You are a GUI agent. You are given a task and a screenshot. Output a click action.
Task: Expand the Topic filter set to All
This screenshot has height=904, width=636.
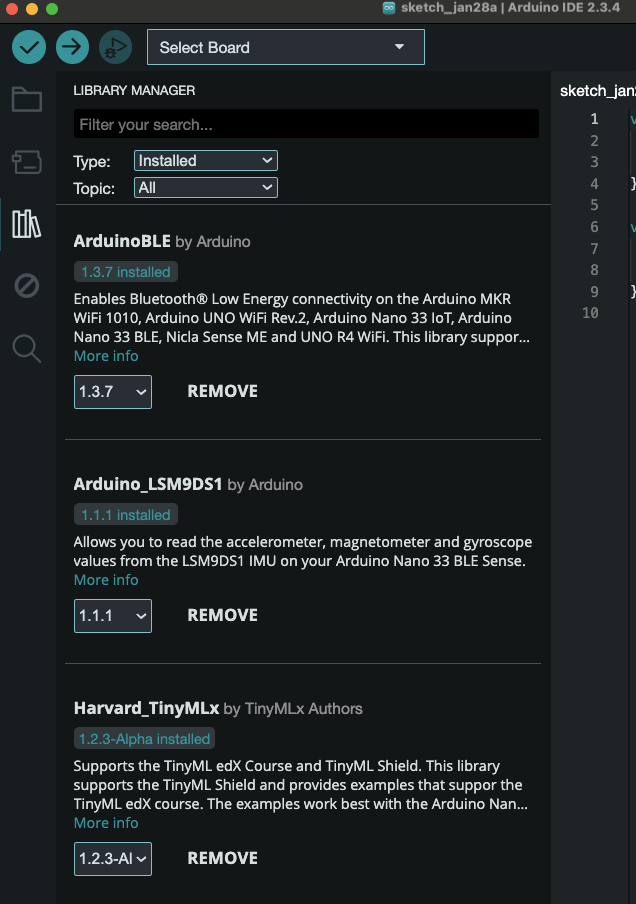coord(205,188)
